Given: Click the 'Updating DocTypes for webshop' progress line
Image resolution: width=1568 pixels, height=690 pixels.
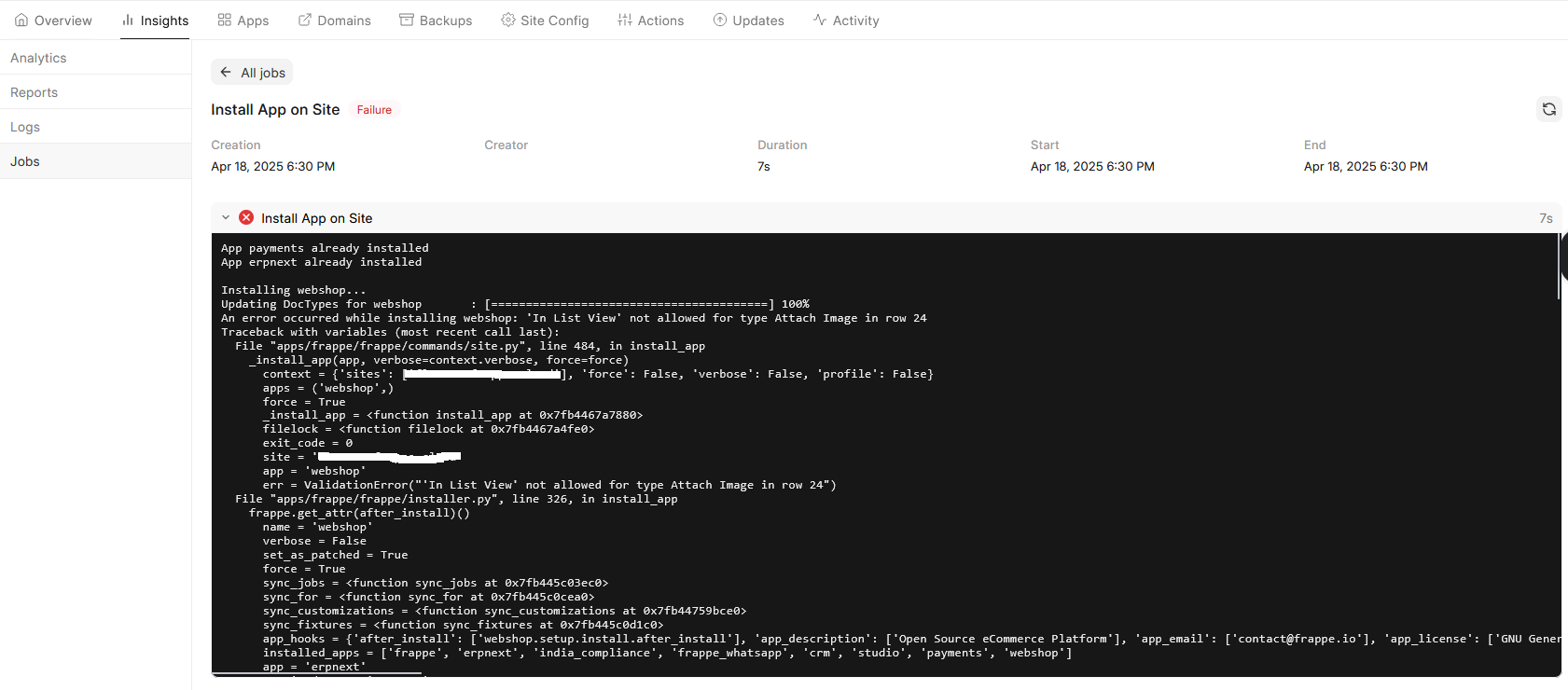Looking at the screenshot, I should (x=515, y=304).
